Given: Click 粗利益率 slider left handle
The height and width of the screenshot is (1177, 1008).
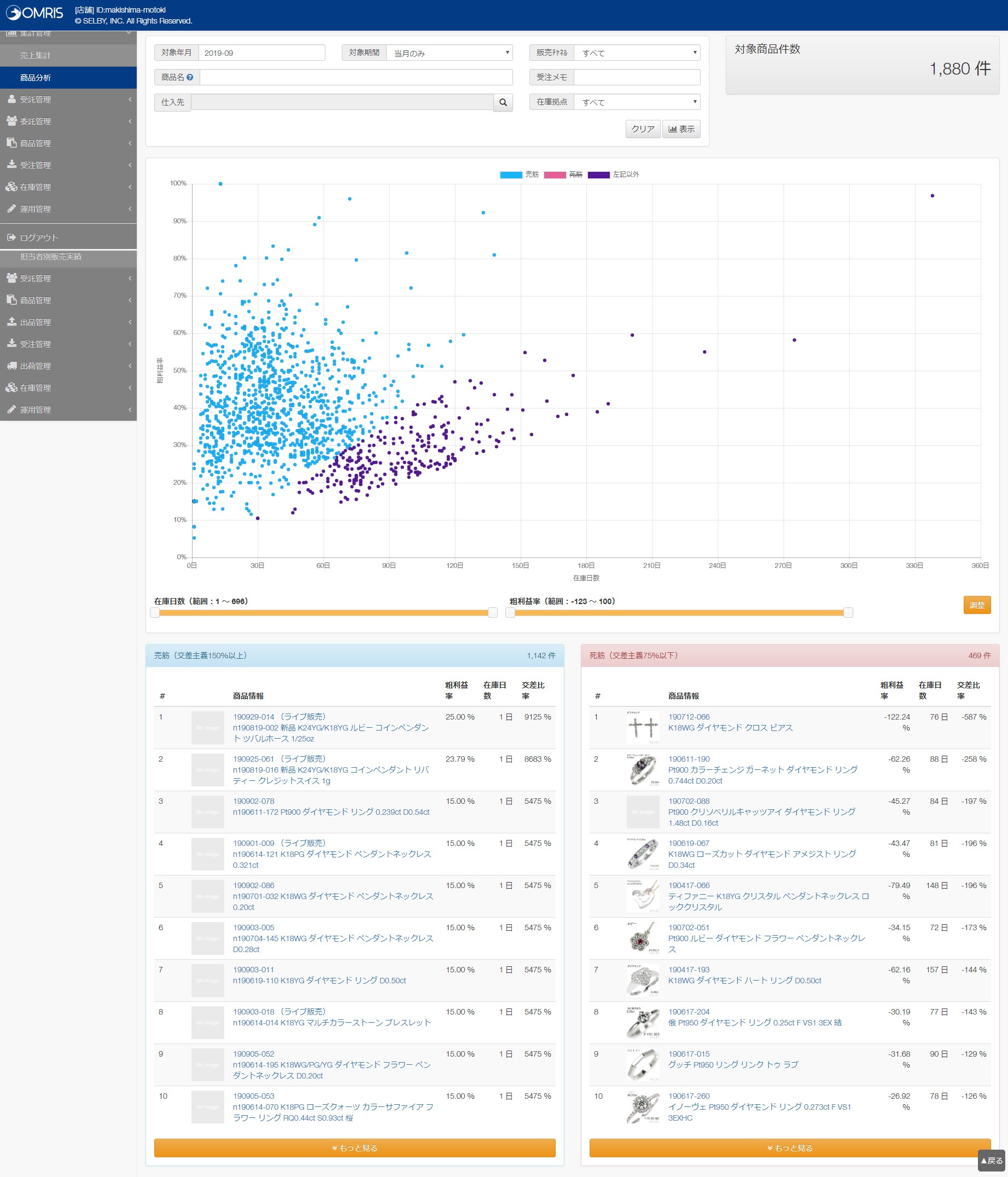Looking at the screenshot, I should coord(510,612).
